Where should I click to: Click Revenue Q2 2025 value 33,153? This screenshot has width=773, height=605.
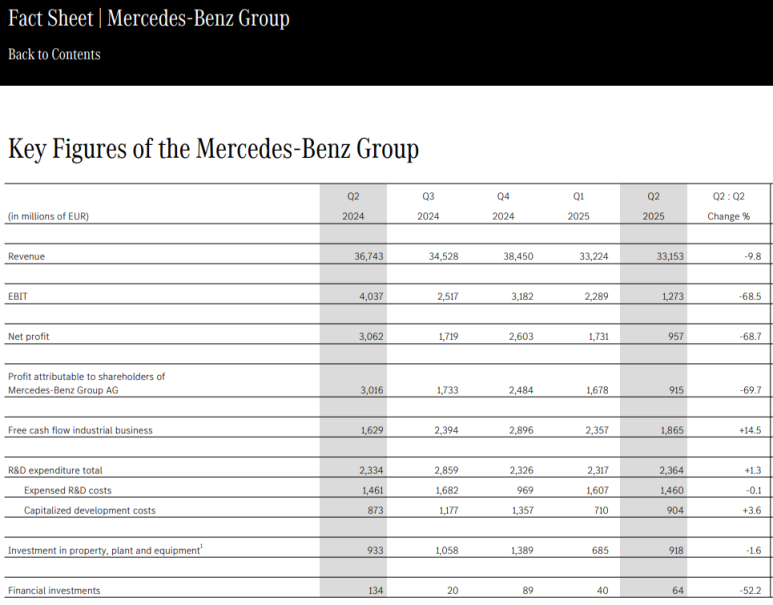(669, 256)
